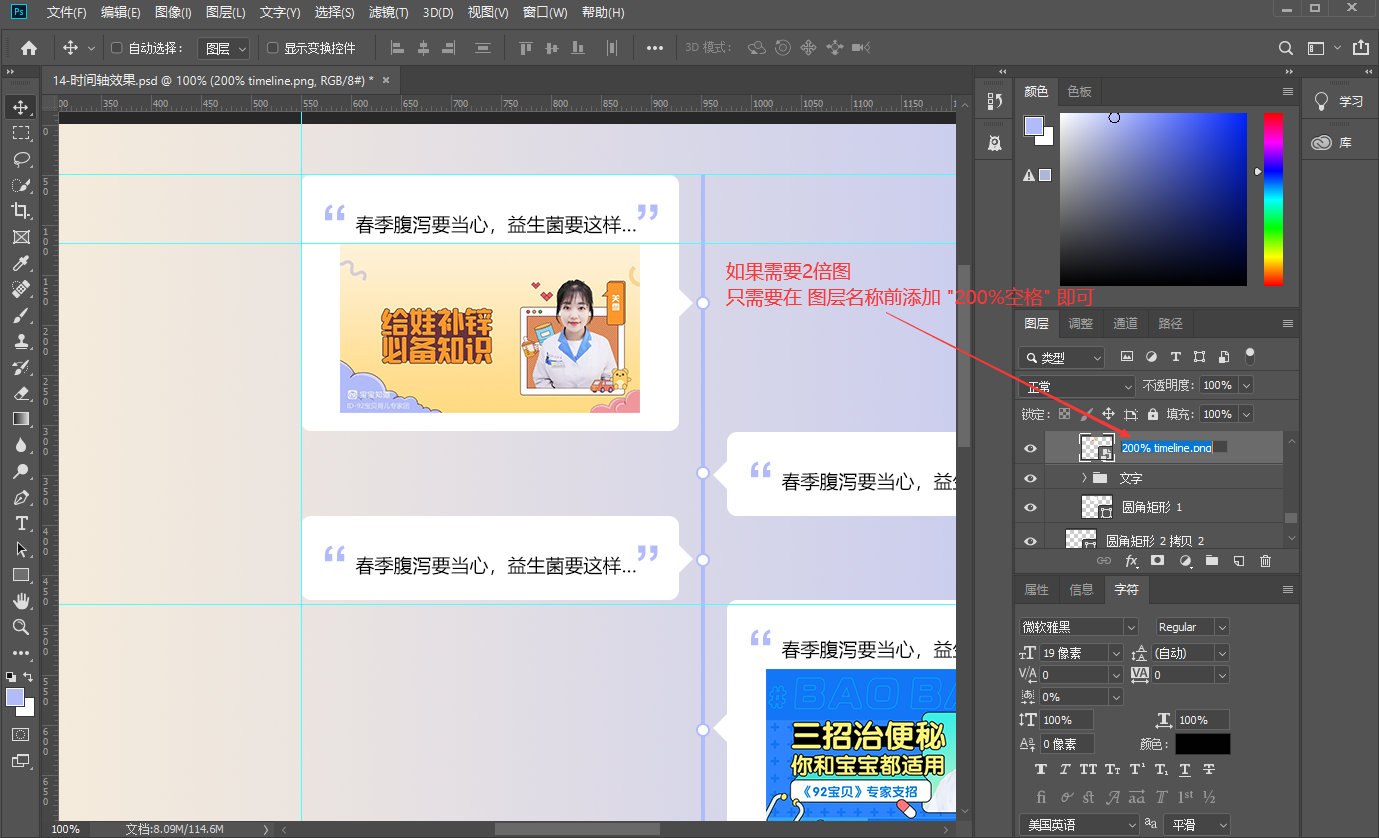This screenshot has height=838, width=1379.
Task: Select the Zoom tool in the toolbox
Action: coord(20,627)
